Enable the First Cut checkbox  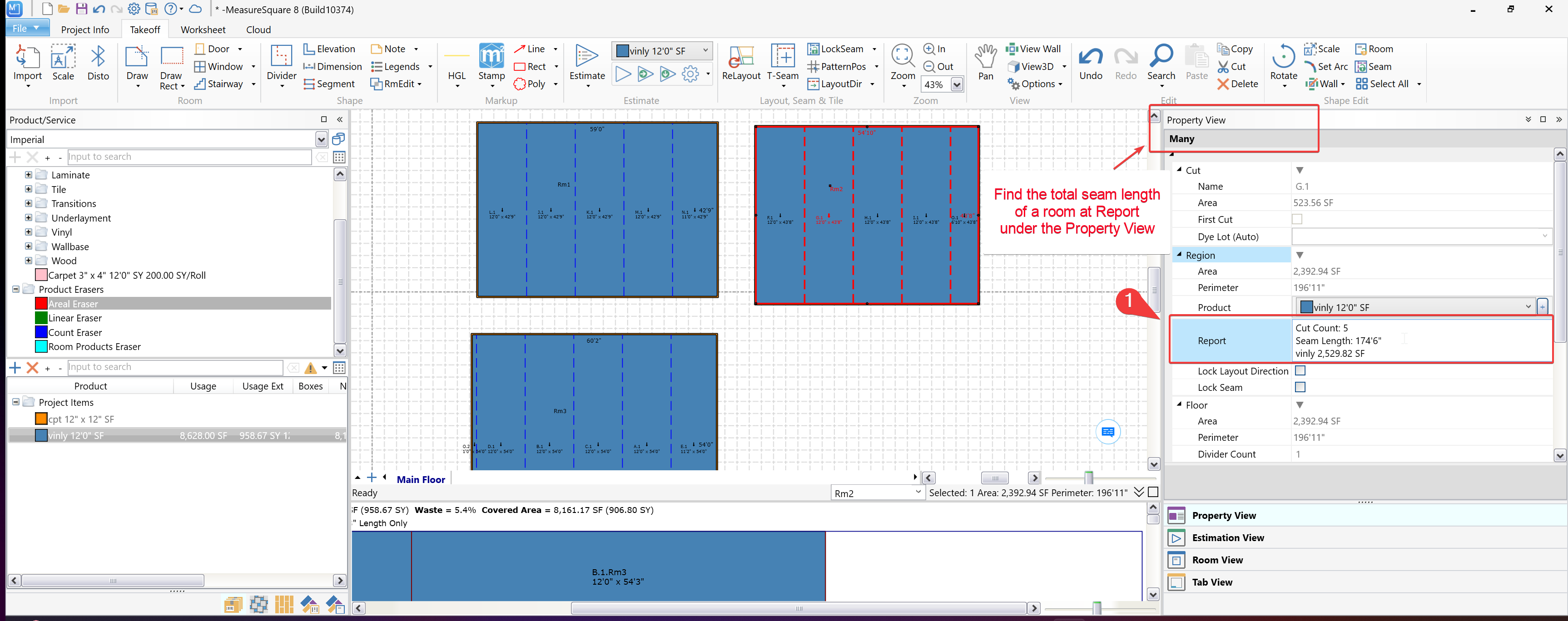coord(1297,219)
